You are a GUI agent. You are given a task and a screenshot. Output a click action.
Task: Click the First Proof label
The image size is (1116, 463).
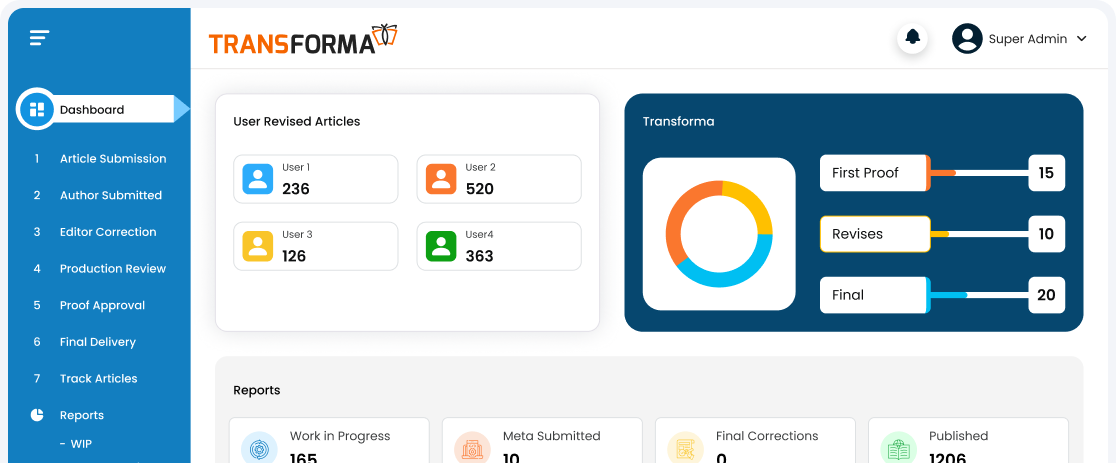pos(865,173)
